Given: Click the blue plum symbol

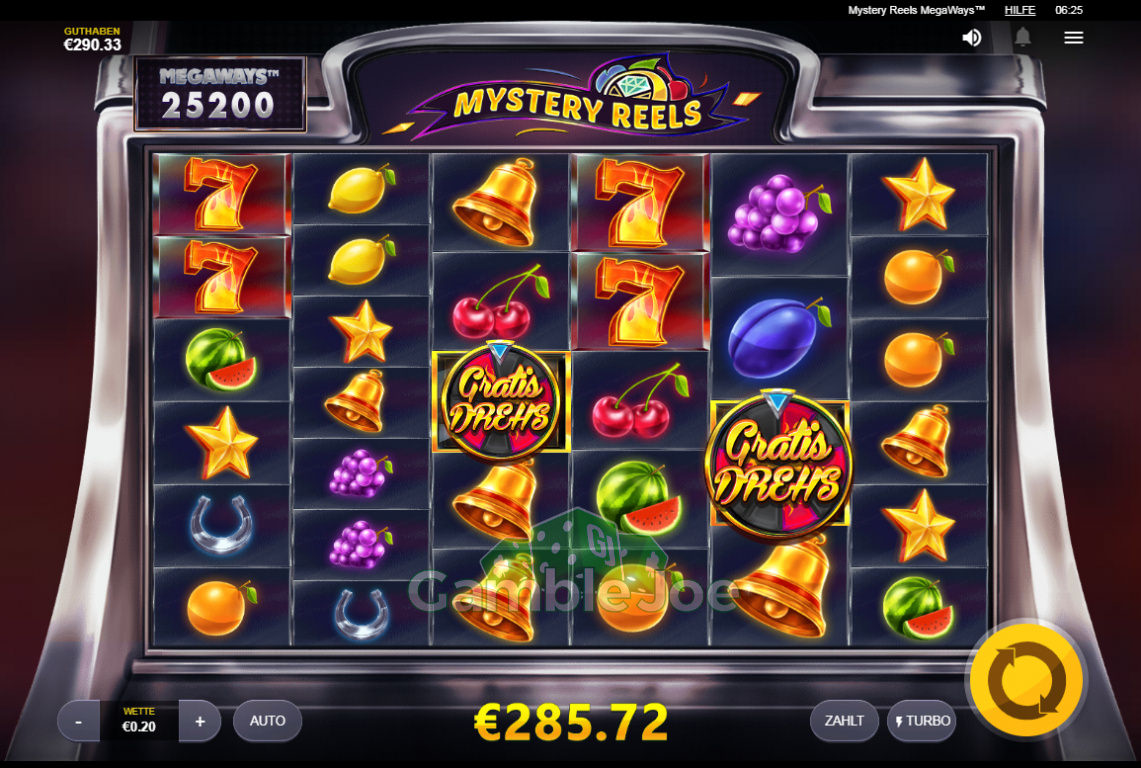Looking at the screenshot, I should click(779, 337).
